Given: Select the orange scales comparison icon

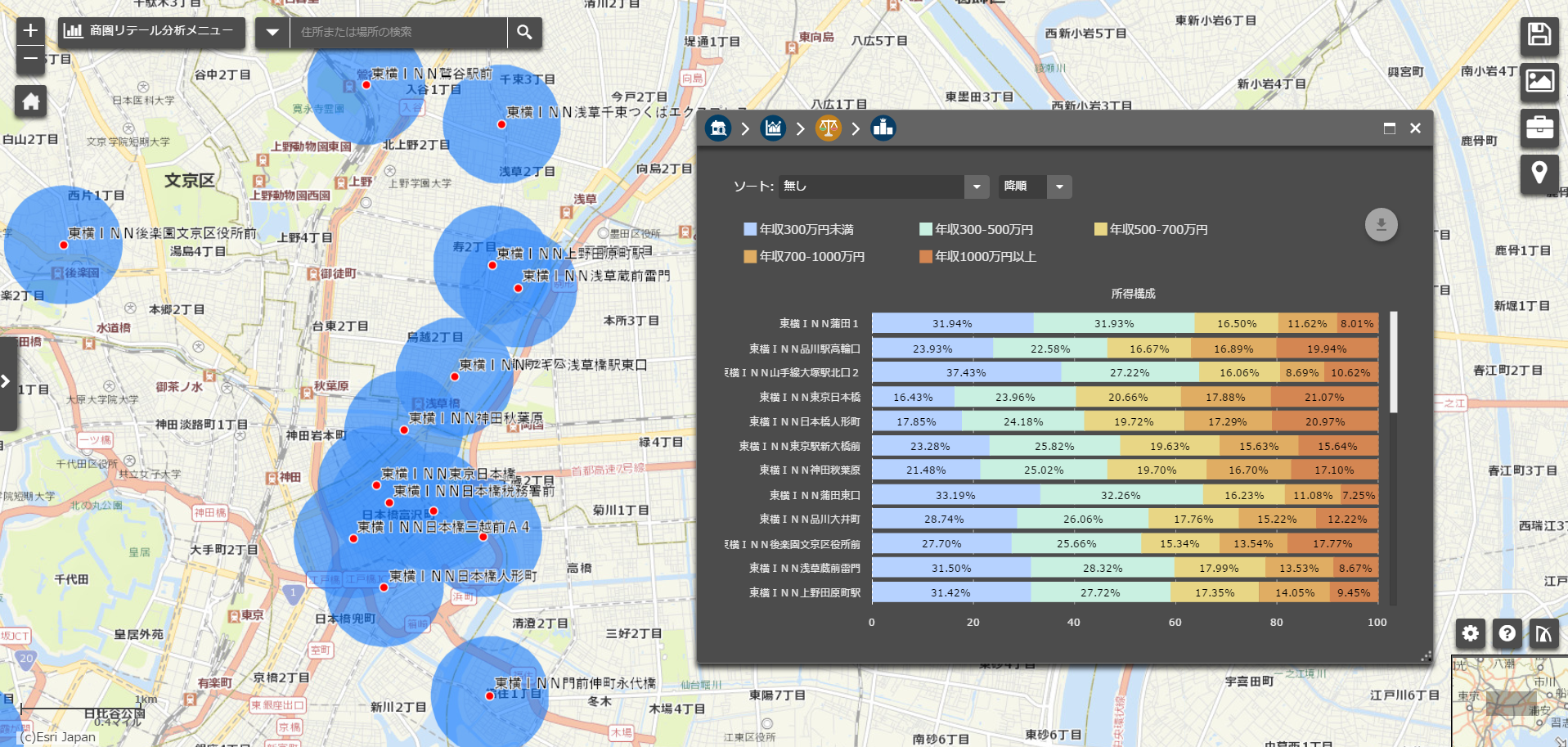Looking at the screenshot, I should pos(829,128).
